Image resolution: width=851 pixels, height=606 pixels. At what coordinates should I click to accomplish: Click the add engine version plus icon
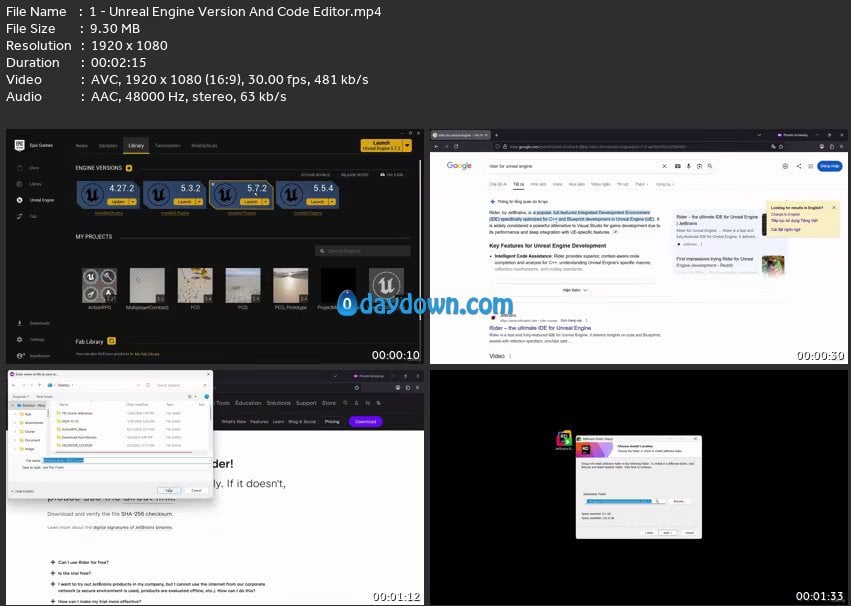129,168
